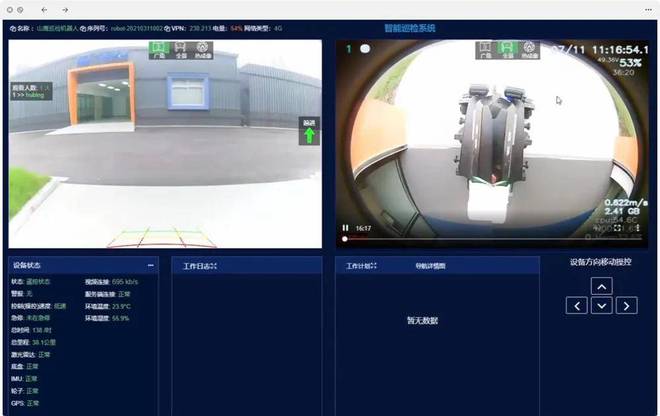The height and width of the screenshot is (416, 660).
Task: Go back with browser back arrow
Action: 44,10
